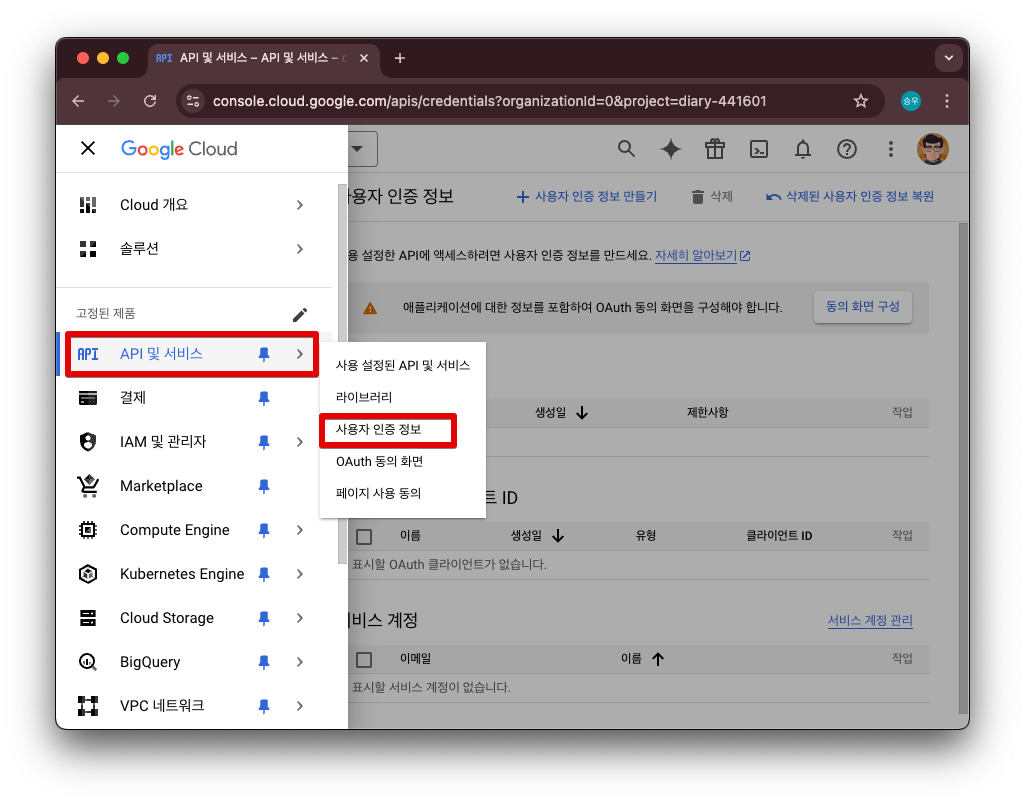Close the Google Cloud navigation menu
This screenshot has height=803, width=1025.
tap(88, 148)
